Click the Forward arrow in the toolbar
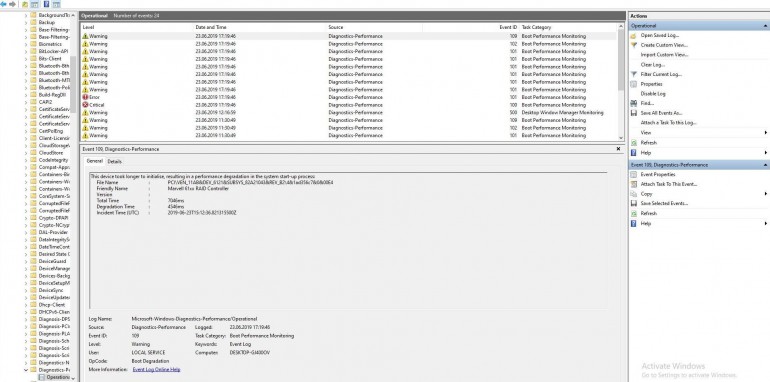This screenshot has width=770, height=382. pos(12,4)
